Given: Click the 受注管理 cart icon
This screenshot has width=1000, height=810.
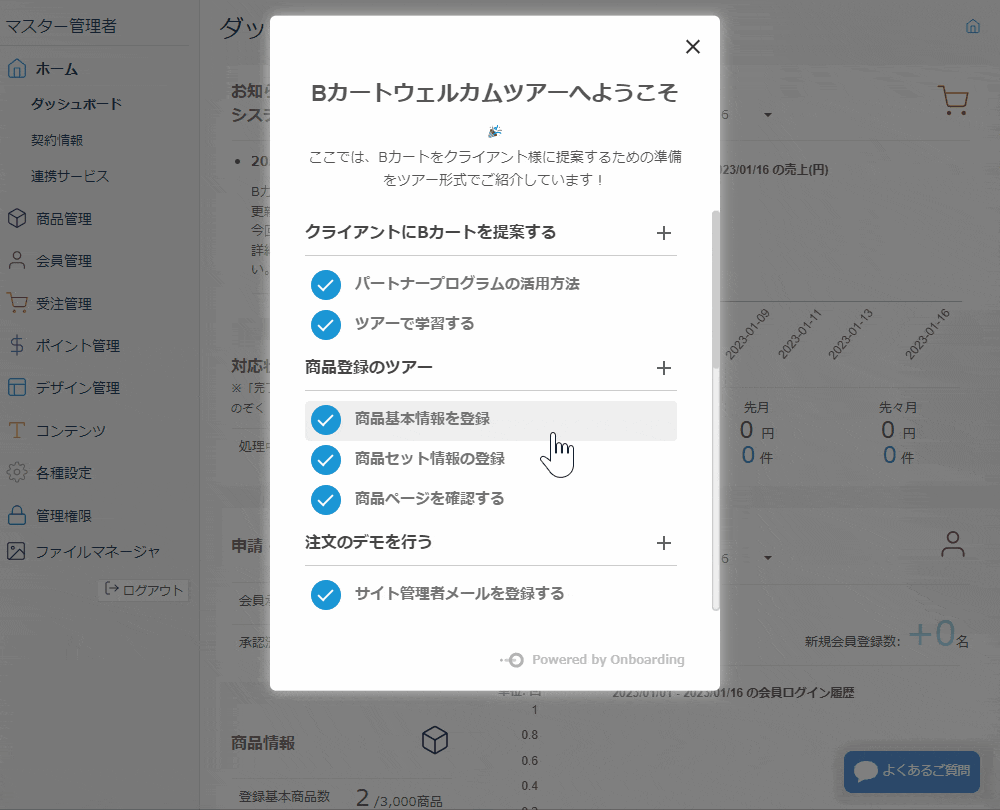Looking at the screenshot, I should pyautogui.click(x=17, y=303).
